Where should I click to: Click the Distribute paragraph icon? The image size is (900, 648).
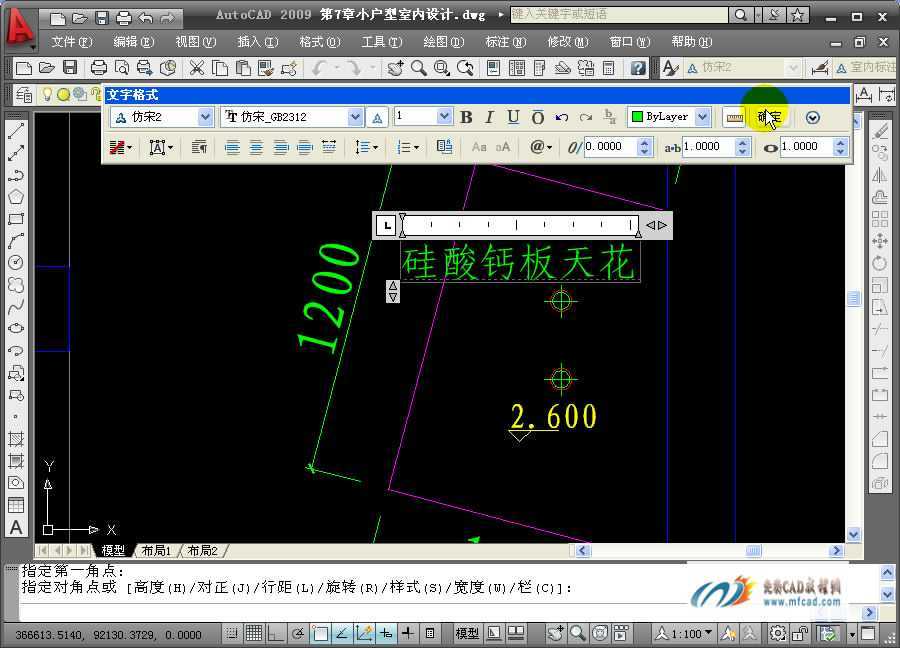329,147
